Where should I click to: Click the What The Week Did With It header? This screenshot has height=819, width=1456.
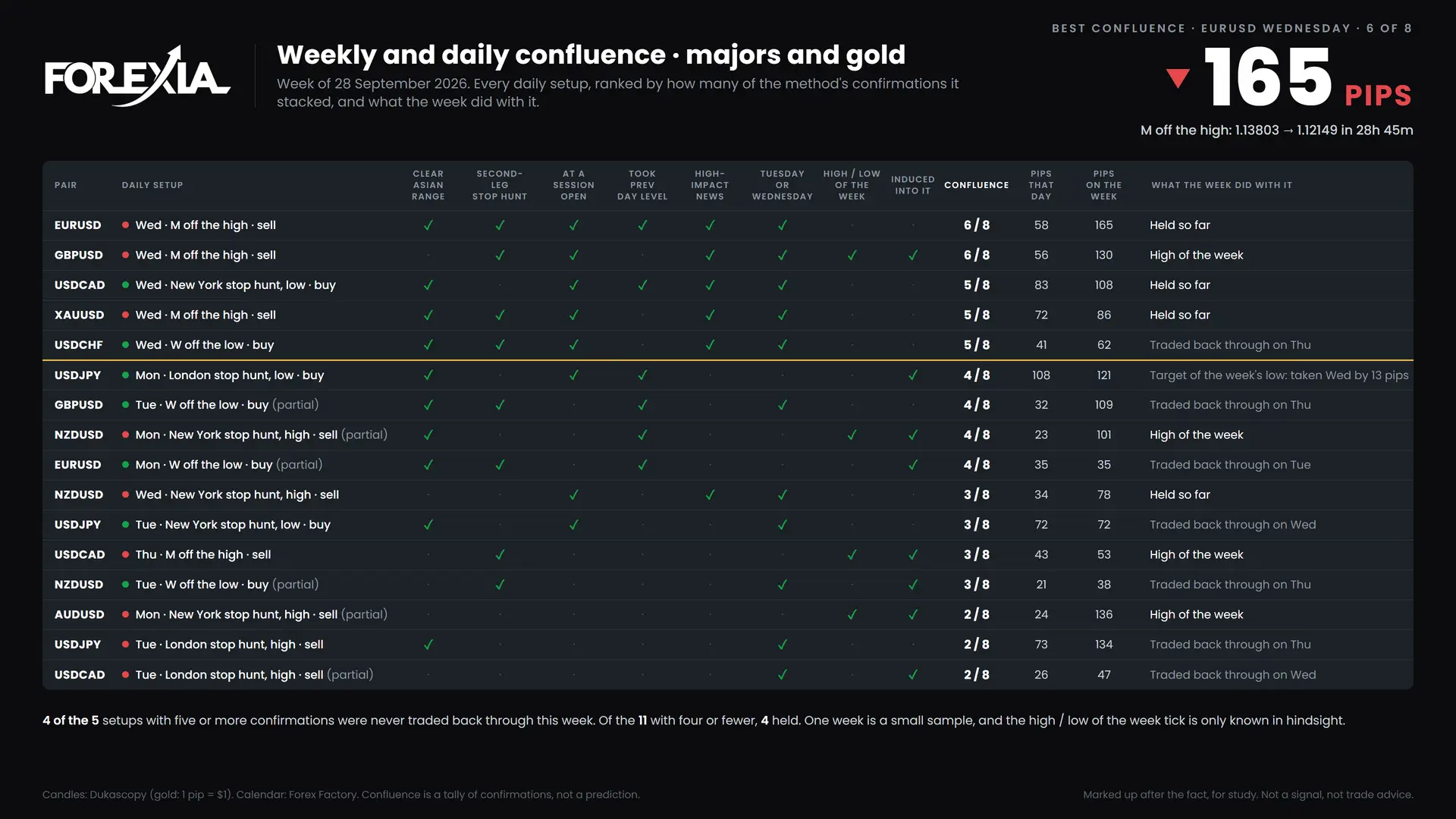pyautogui.click(x=1222, y=185)
